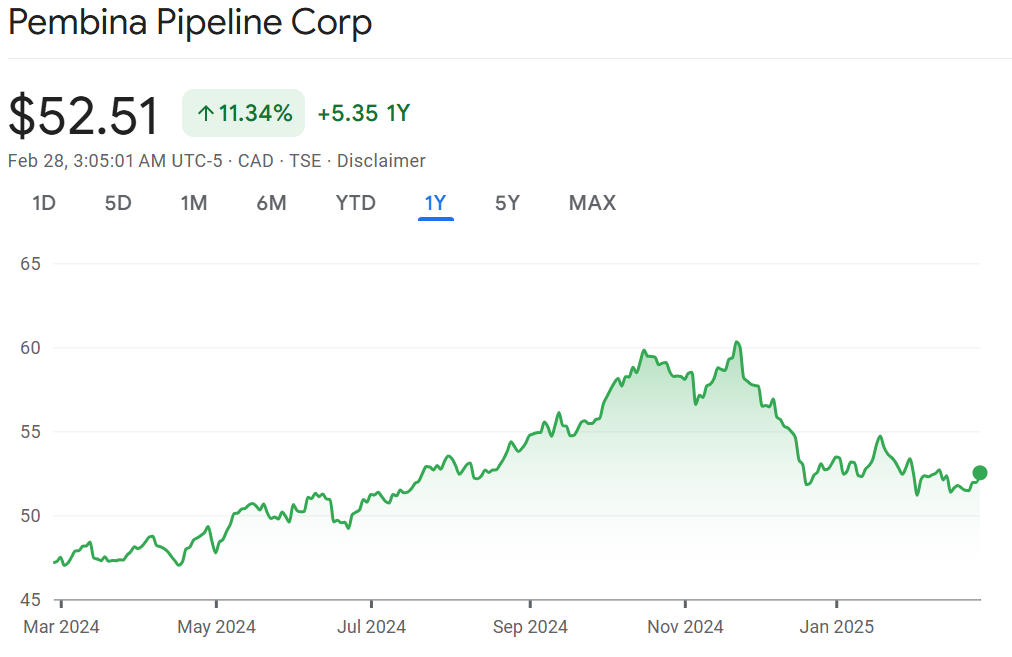1012x657 pixels.
Task: Click the green endpoint dot on chart
Action: point(980,473)
